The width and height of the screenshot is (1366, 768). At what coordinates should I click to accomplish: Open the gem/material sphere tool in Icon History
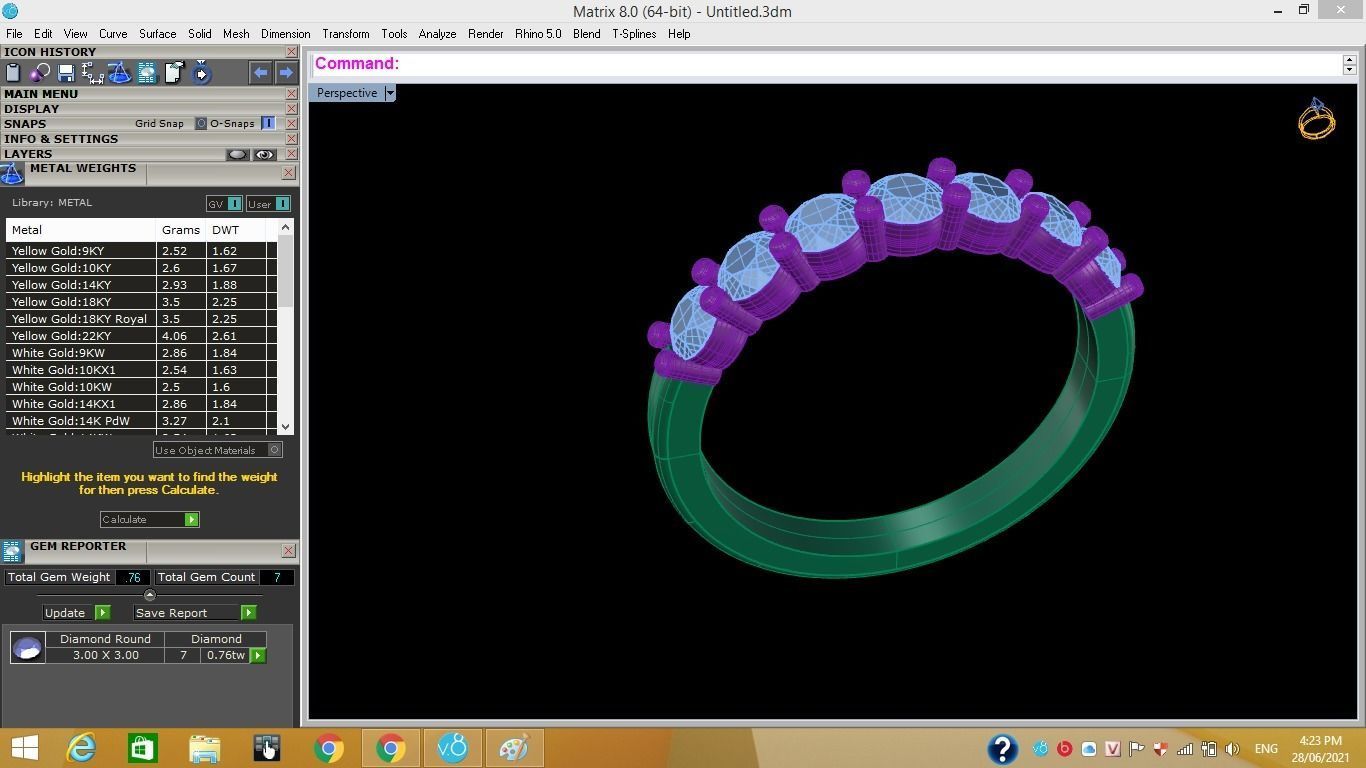tap(40, 72)
